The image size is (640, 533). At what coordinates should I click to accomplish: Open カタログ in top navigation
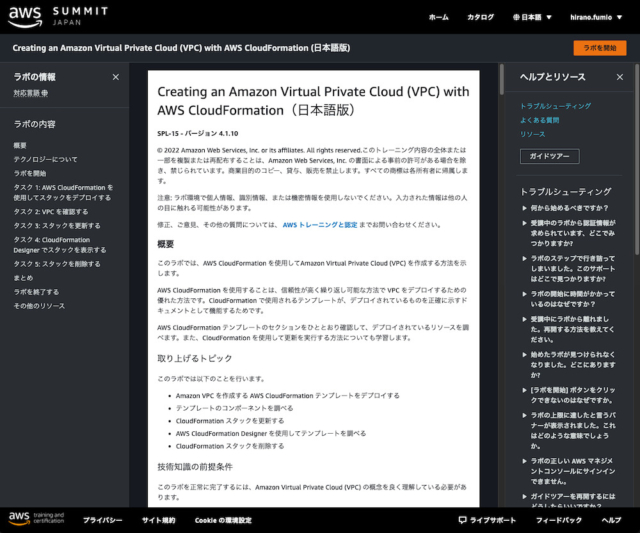coord(480,17)
